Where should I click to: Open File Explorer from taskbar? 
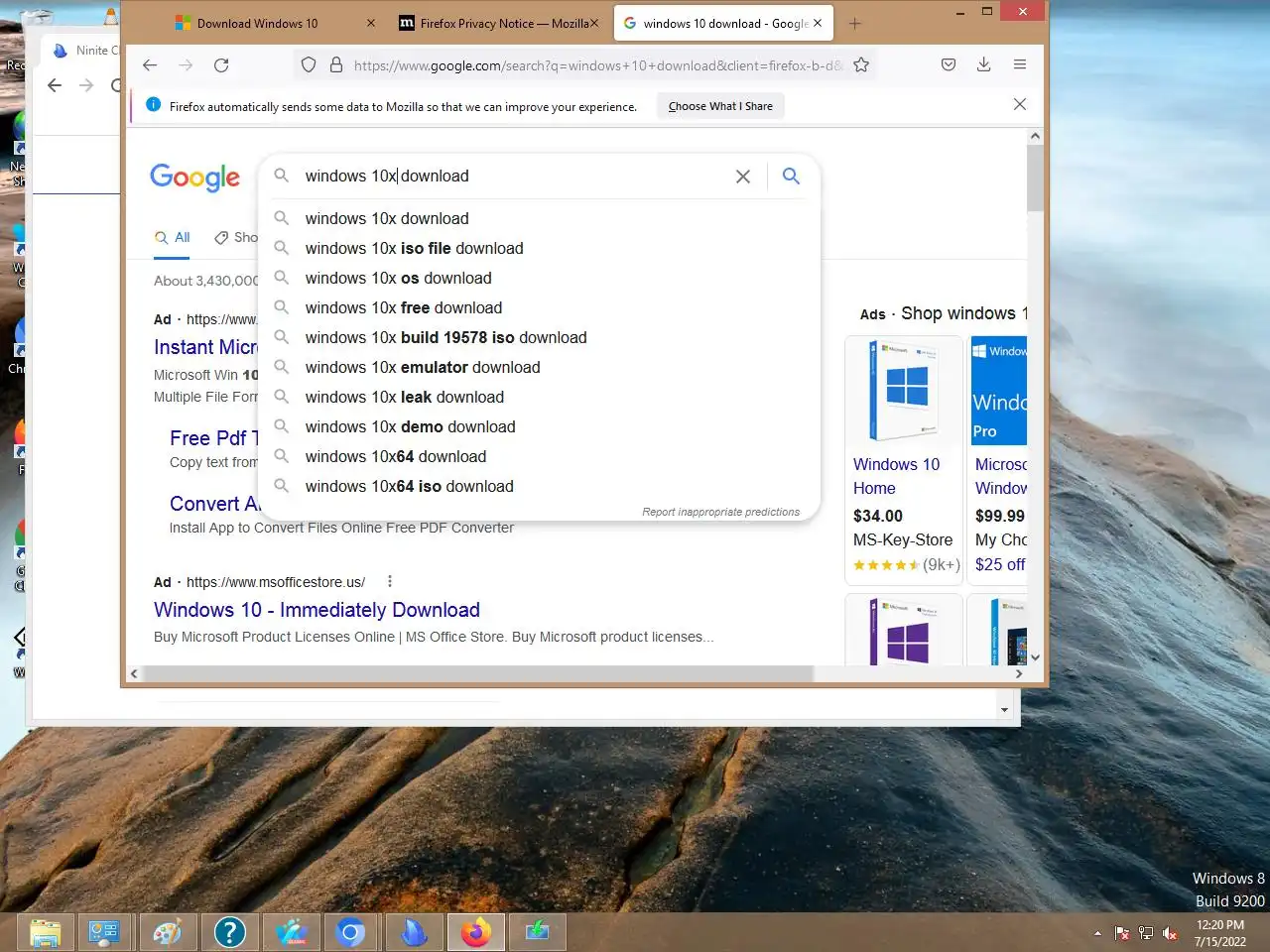tap(47, 932)
